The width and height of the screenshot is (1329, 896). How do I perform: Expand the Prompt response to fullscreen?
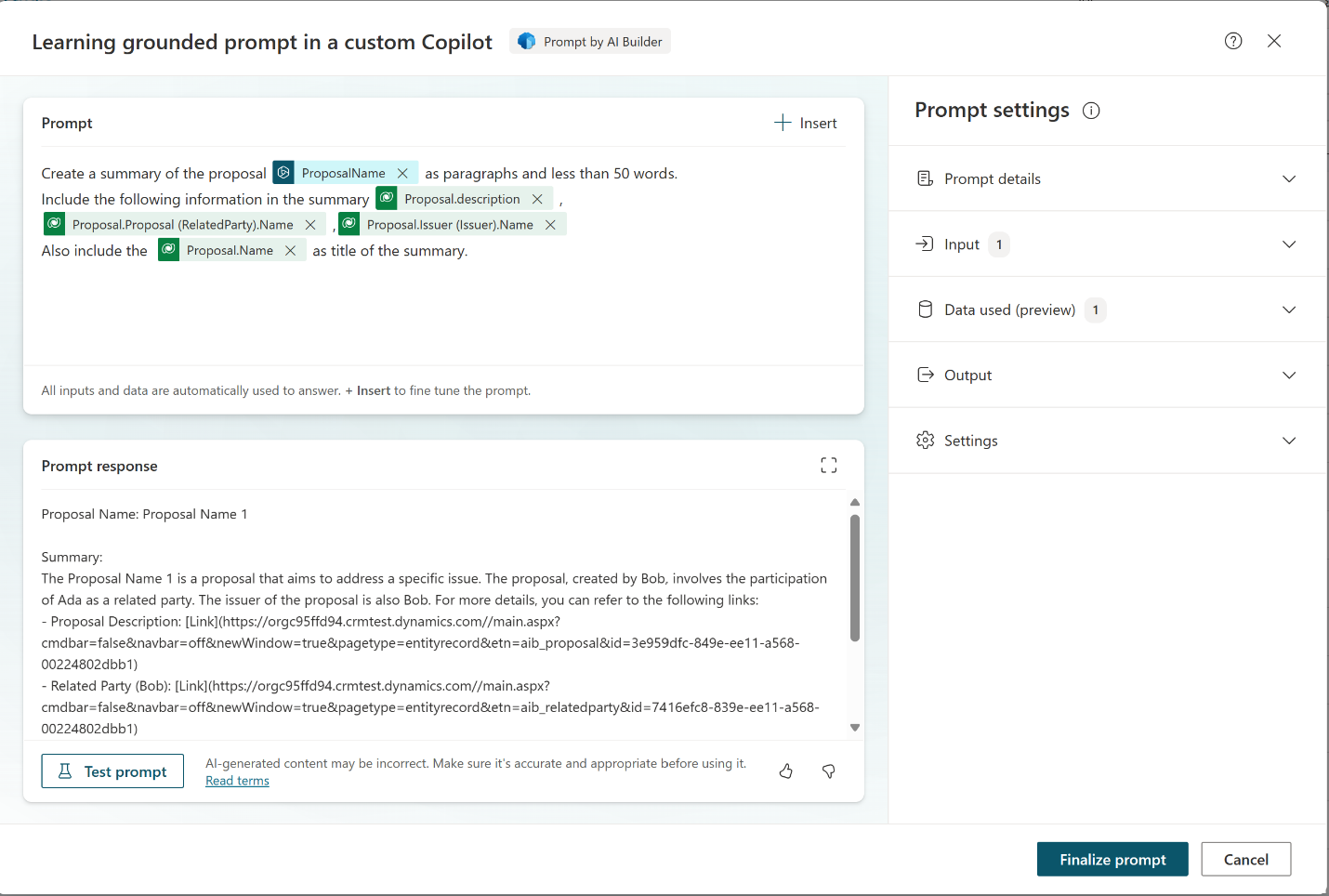click(828, 465)
